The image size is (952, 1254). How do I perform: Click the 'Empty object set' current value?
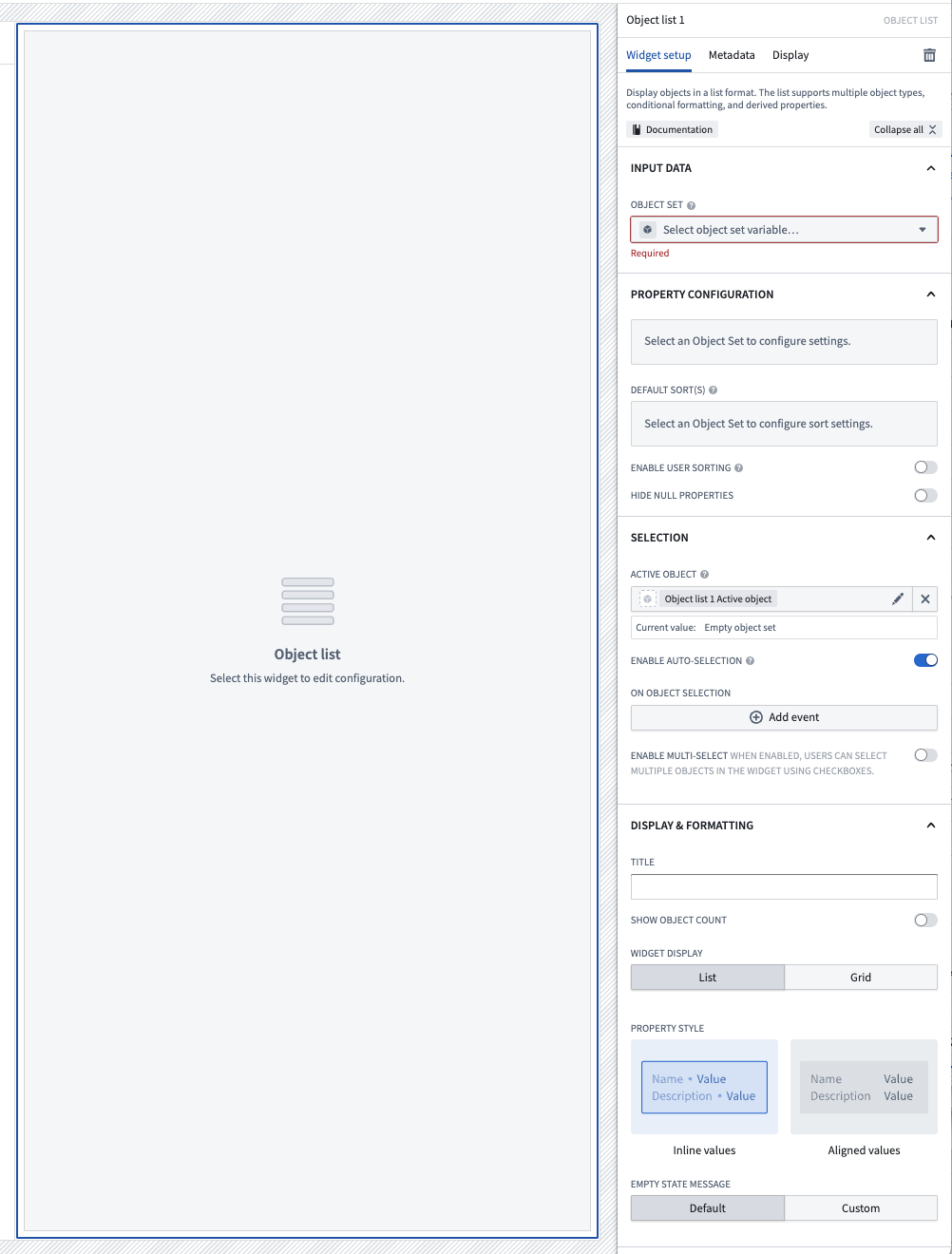pyautogui.click(x=740, y=628)
